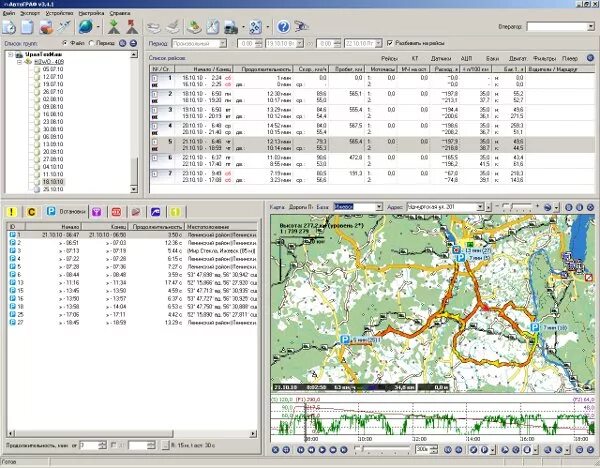Select the 11.10.10 file in tree
The height and width of the screenshot is (468, 600).
click(53, 174)
